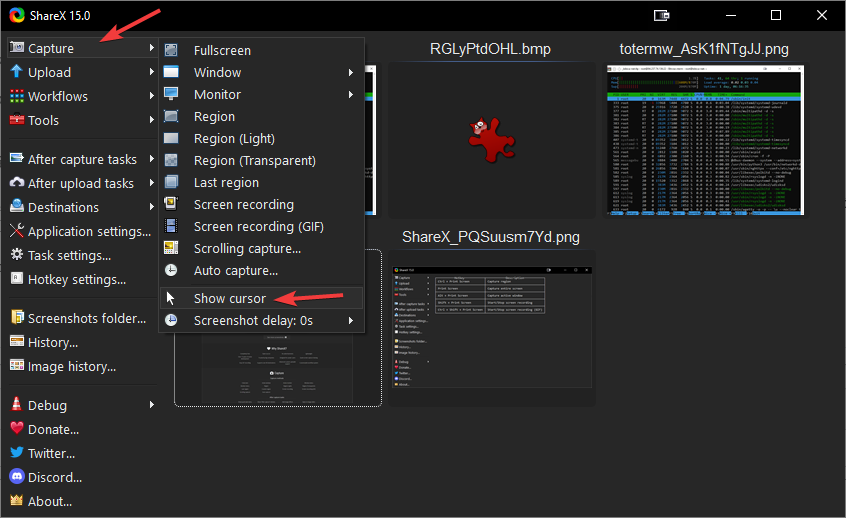The height and width of the screenshot is (518, 846).
Task: Click the After capture tasks icon
Action: tap(17, 159)
